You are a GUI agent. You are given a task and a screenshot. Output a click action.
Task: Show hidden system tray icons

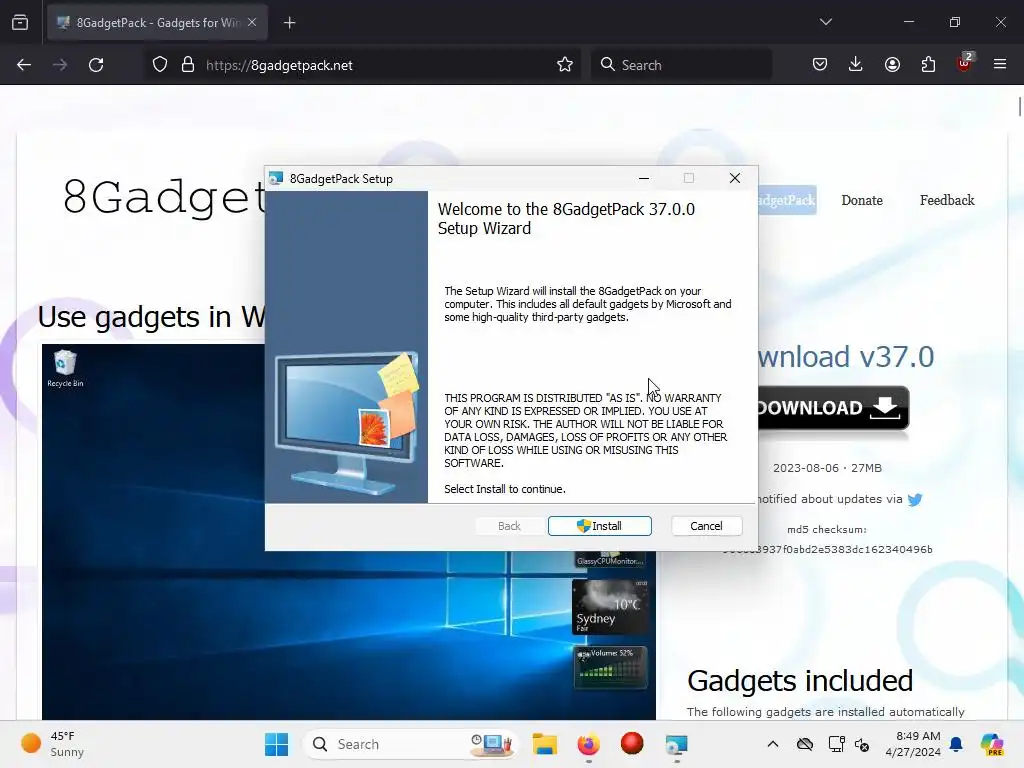coord(773,744)
